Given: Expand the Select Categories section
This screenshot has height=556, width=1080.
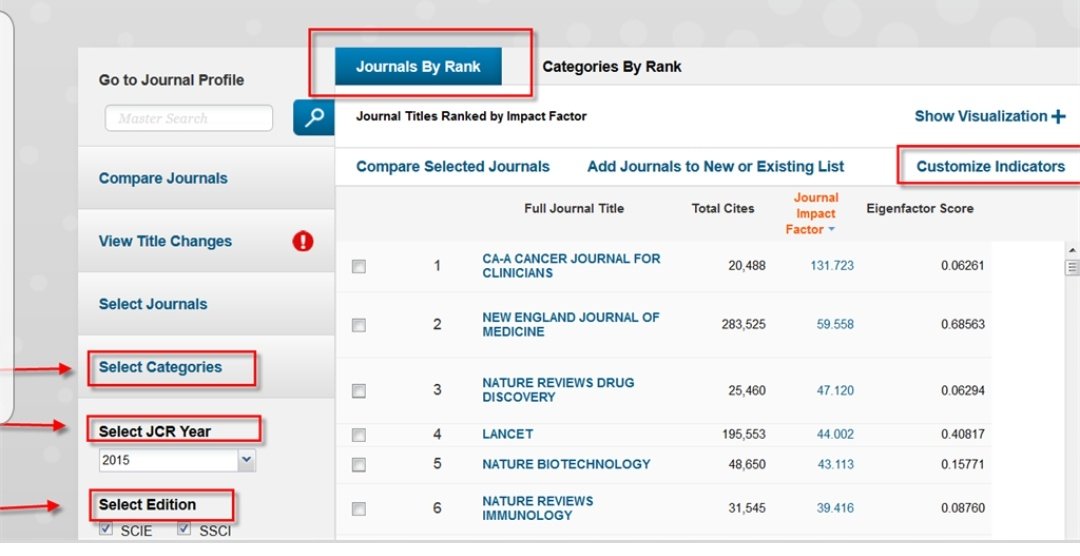Looking at the screenshot, I should pos(160,367).
